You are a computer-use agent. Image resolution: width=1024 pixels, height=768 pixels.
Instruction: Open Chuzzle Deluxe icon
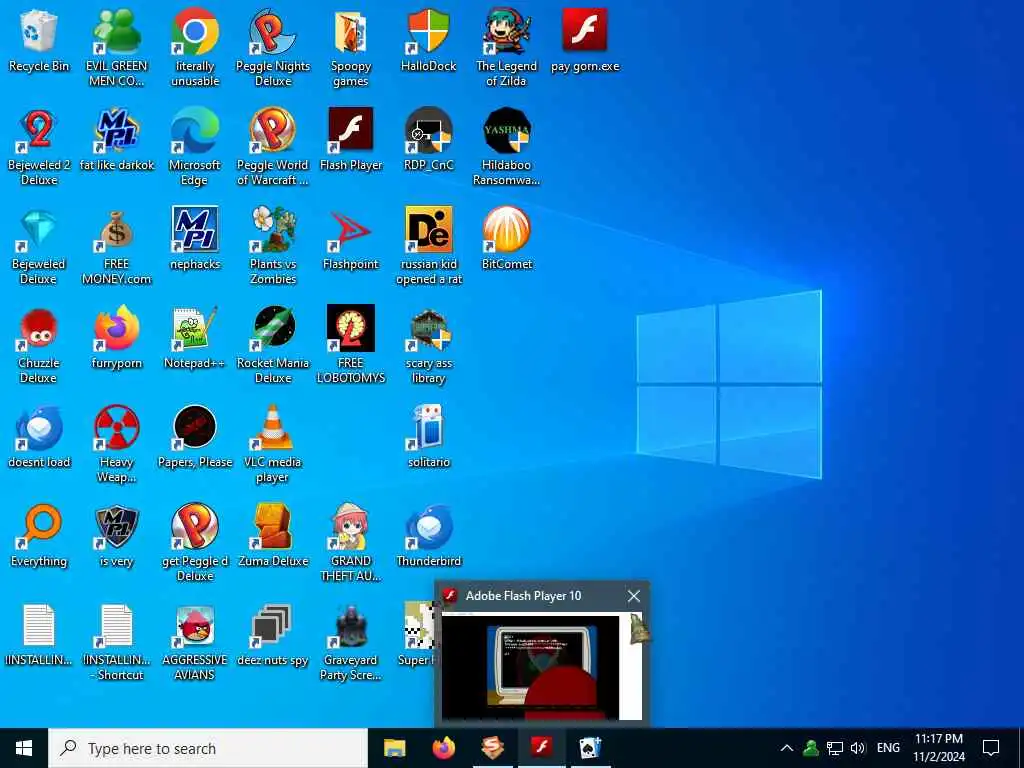[x=39, y=345]
